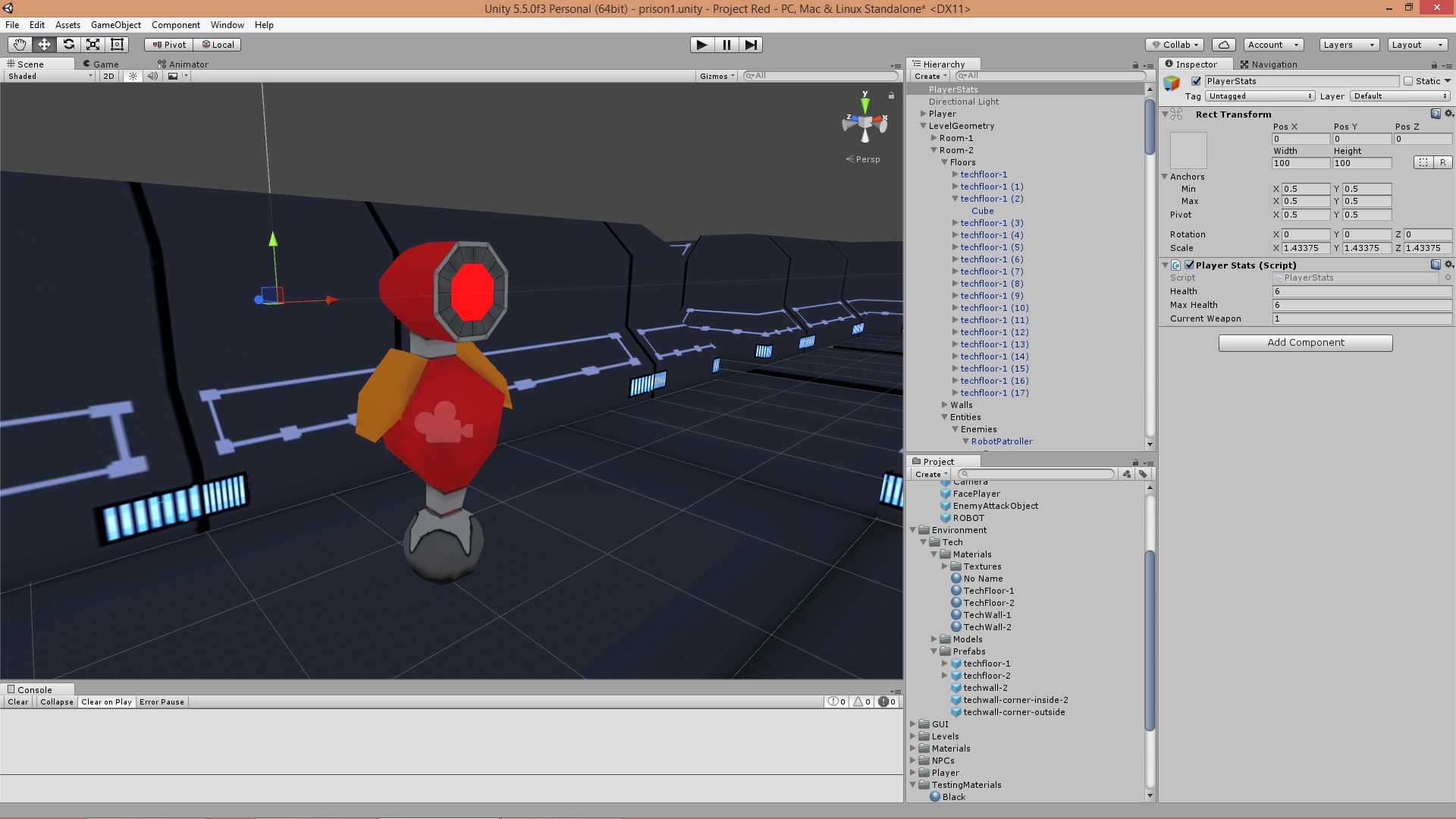Toggle 2D scene view mode
The height and width of the screenshot is (819, 1456).
[x=108, y=76]
